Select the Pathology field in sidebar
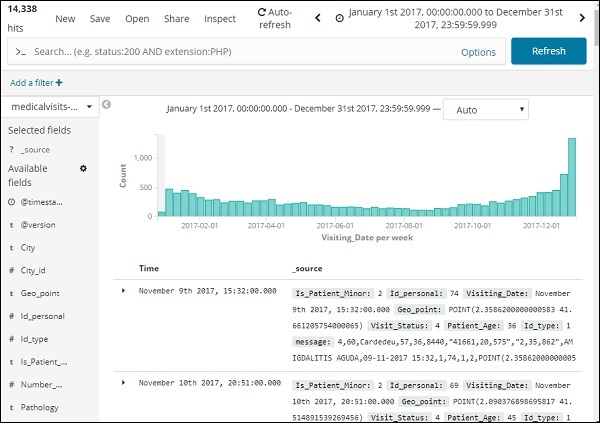This screenshot has height=423, width=600. point(42,408)
